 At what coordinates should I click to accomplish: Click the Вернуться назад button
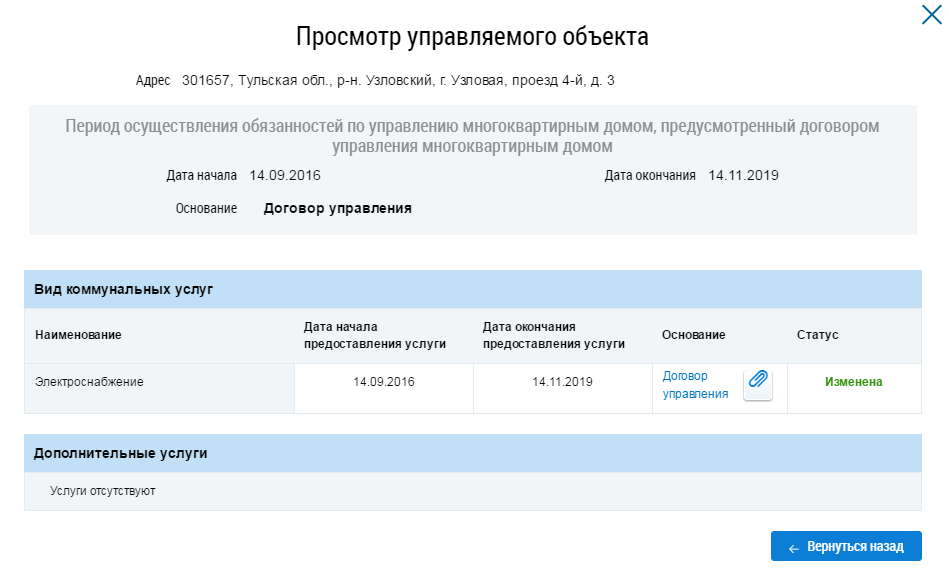click(x=846, y=547)
